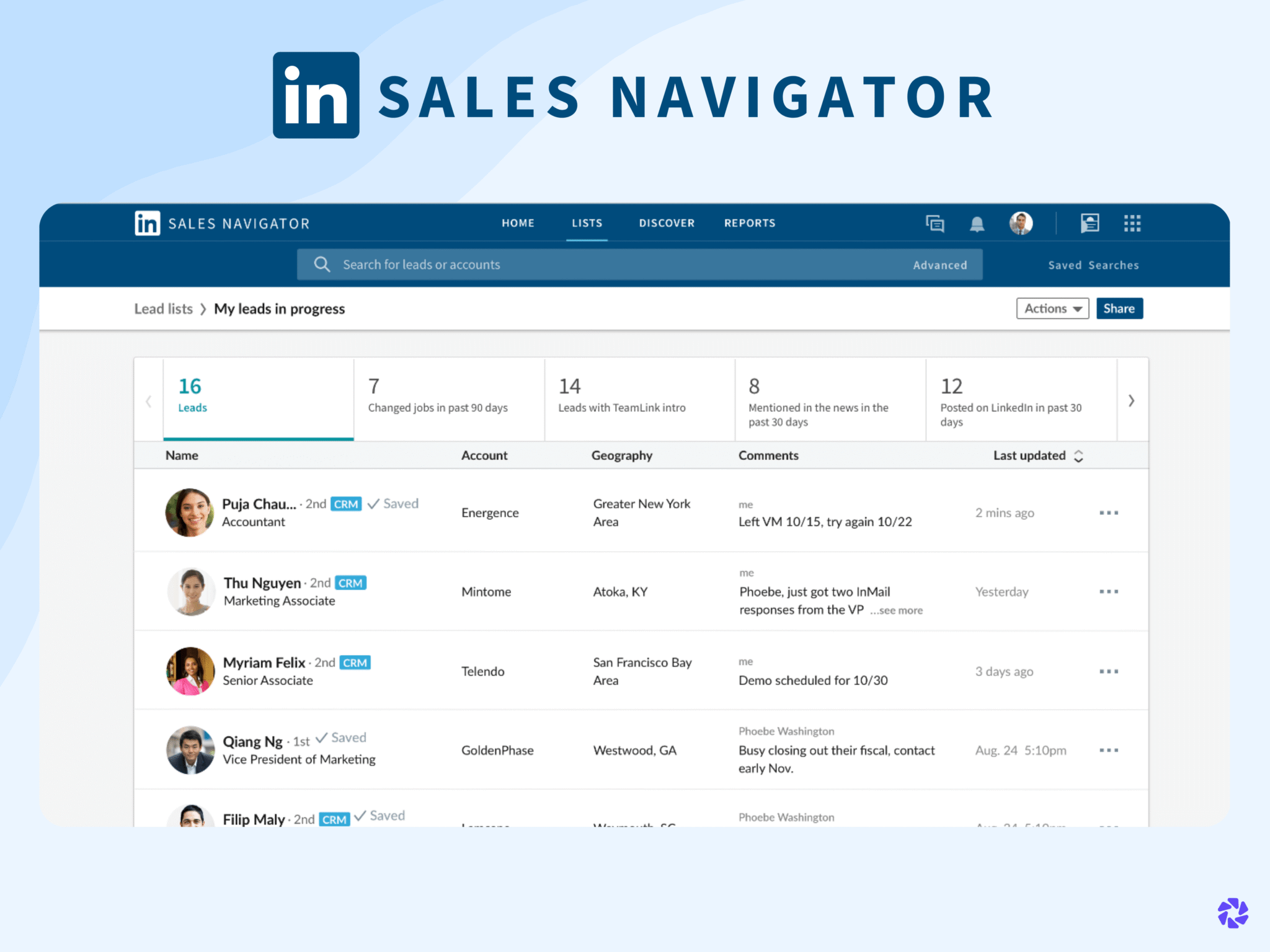Click the CRM badge on Thu Nguyen
This screenshot has width=1270, height=952.
[350, 583]
